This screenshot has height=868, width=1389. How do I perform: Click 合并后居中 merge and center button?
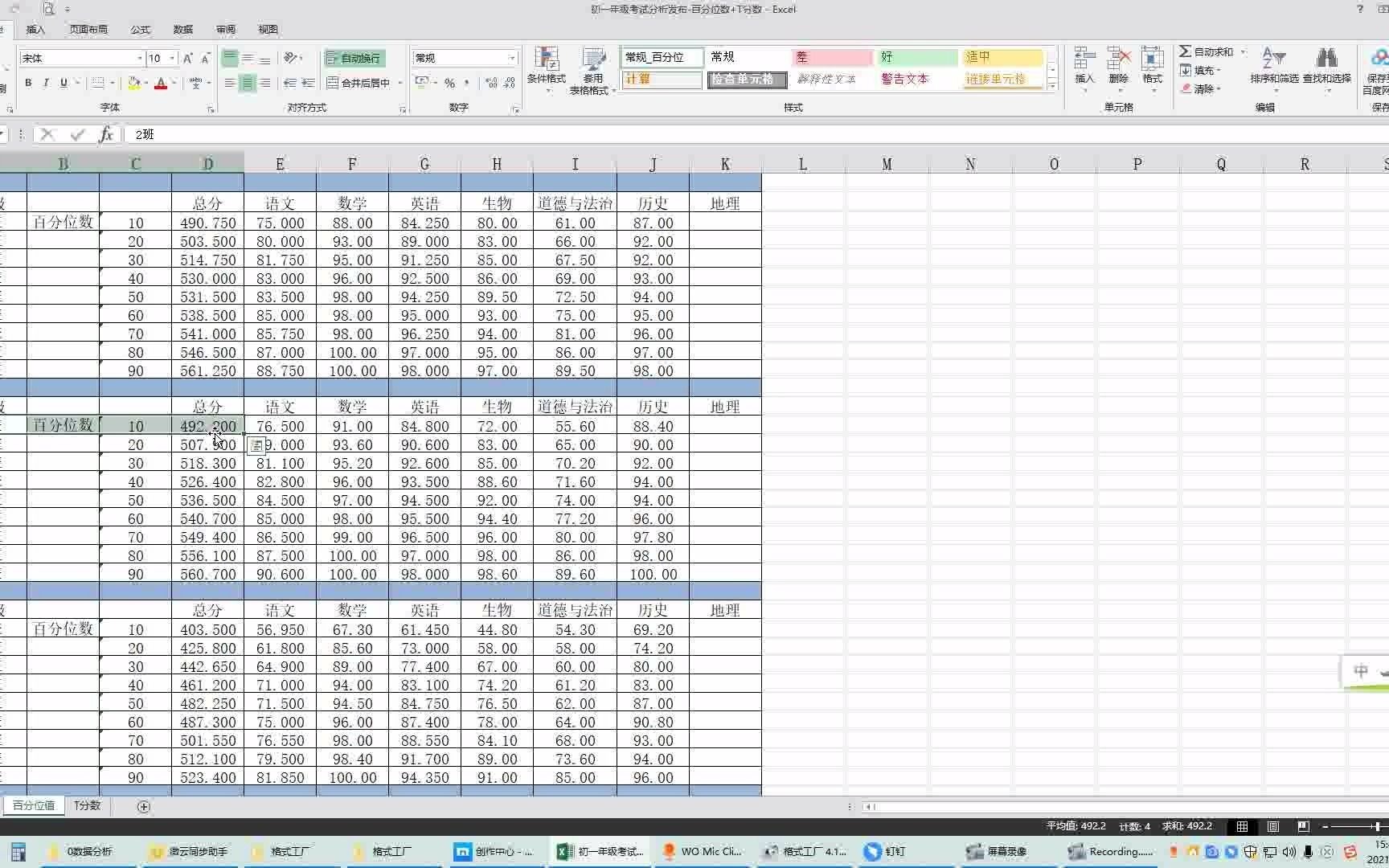tap(359, 83)
